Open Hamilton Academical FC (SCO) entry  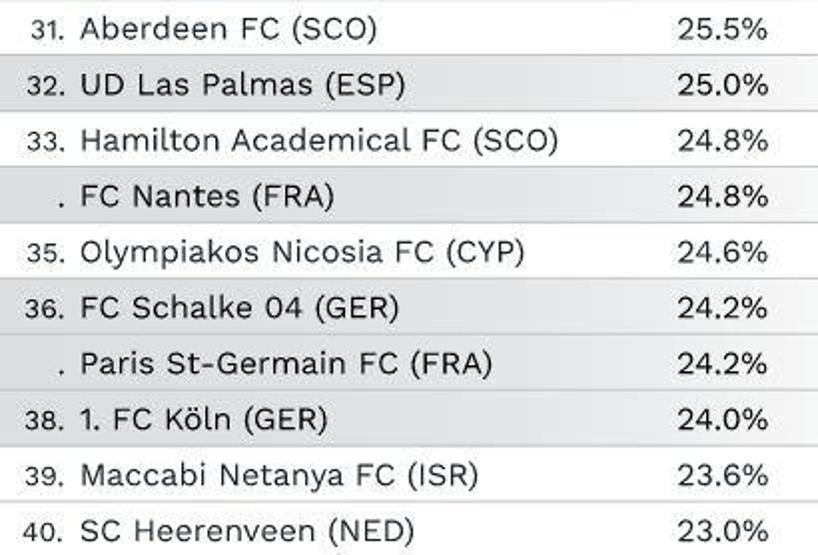point(319,140)
